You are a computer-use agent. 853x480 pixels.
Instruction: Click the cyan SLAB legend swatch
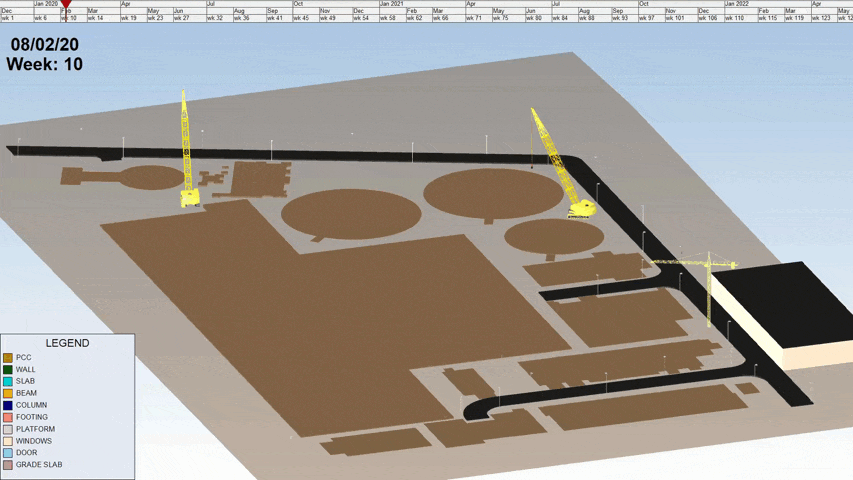(x=8, y=381)
